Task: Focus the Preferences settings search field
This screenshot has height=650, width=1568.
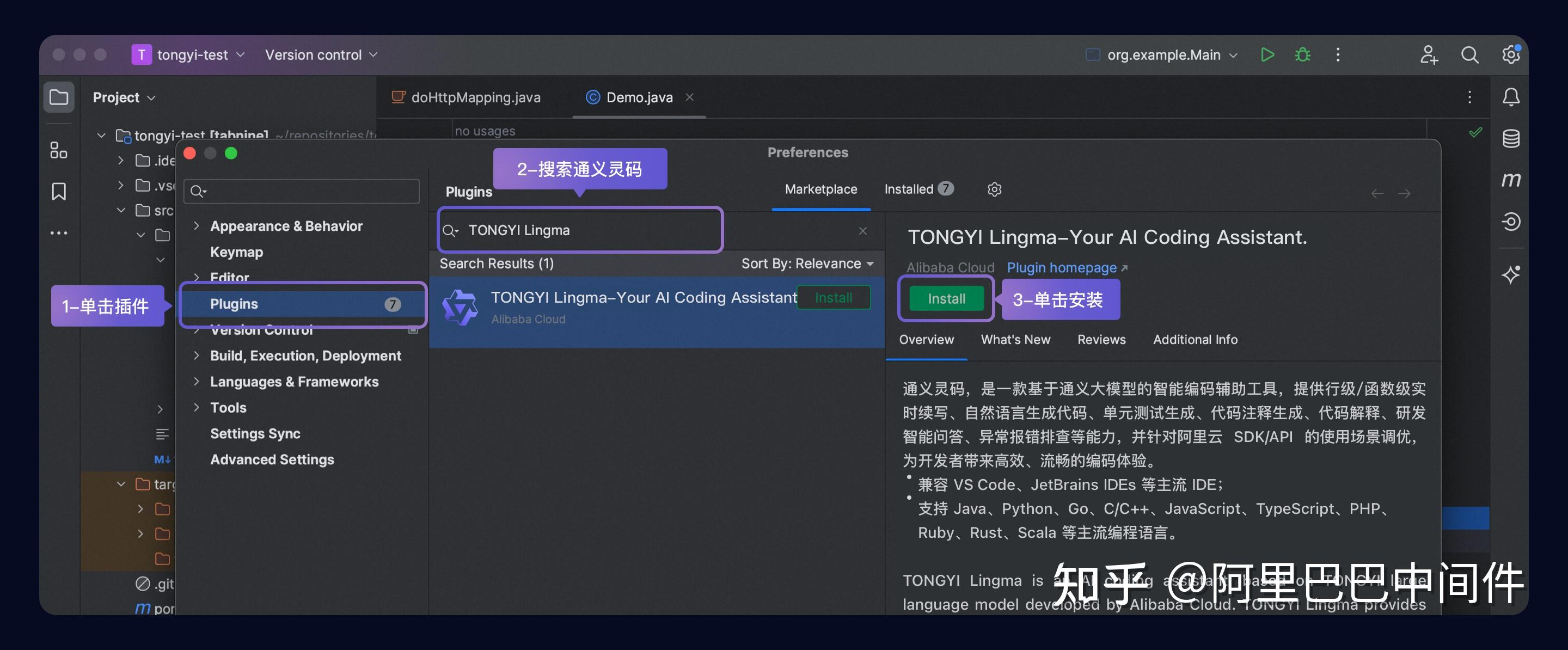Action: (301, 192)
